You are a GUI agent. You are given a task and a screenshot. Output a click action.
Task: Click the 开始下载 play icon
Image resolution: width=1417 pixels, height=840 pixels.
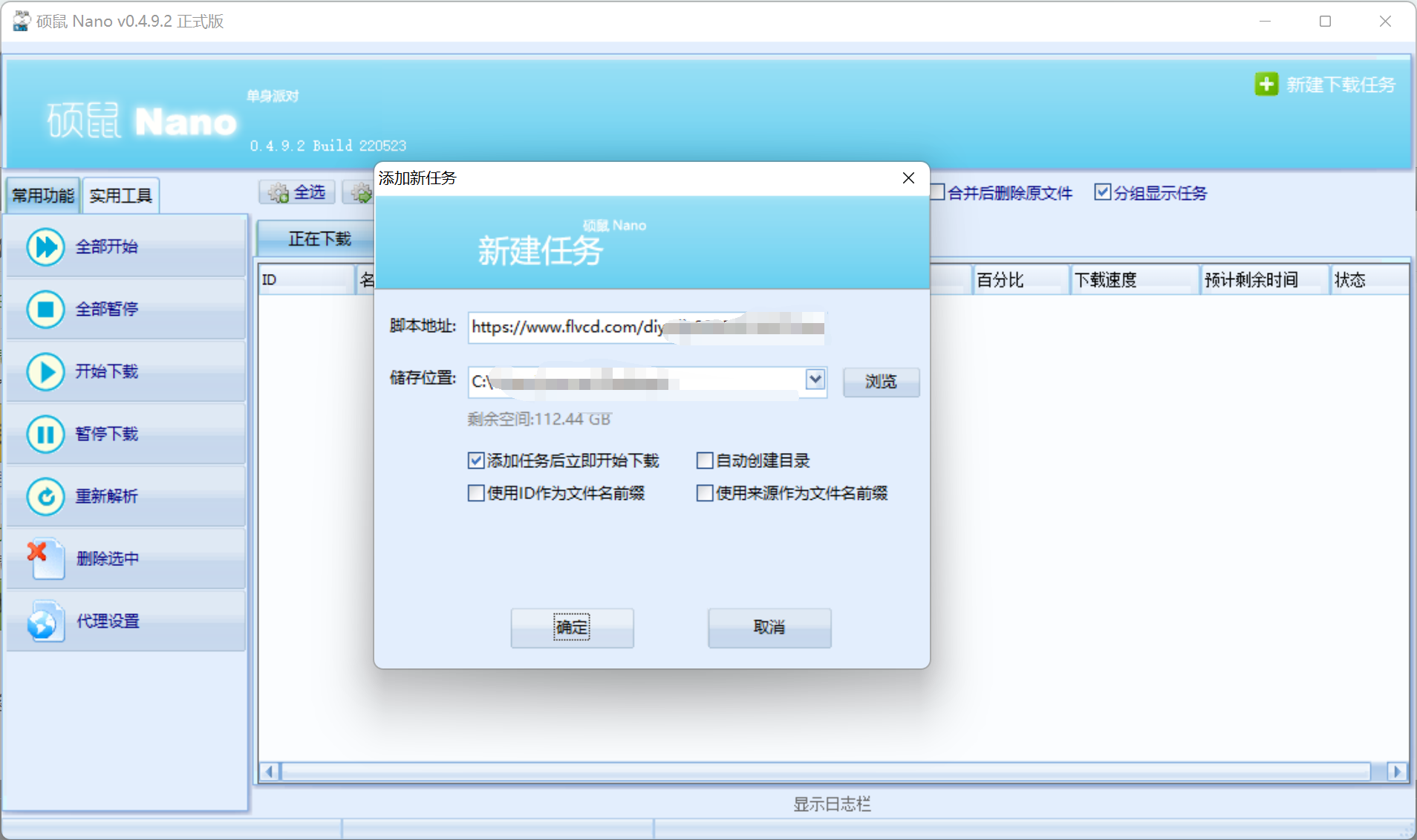coord(45,371)
